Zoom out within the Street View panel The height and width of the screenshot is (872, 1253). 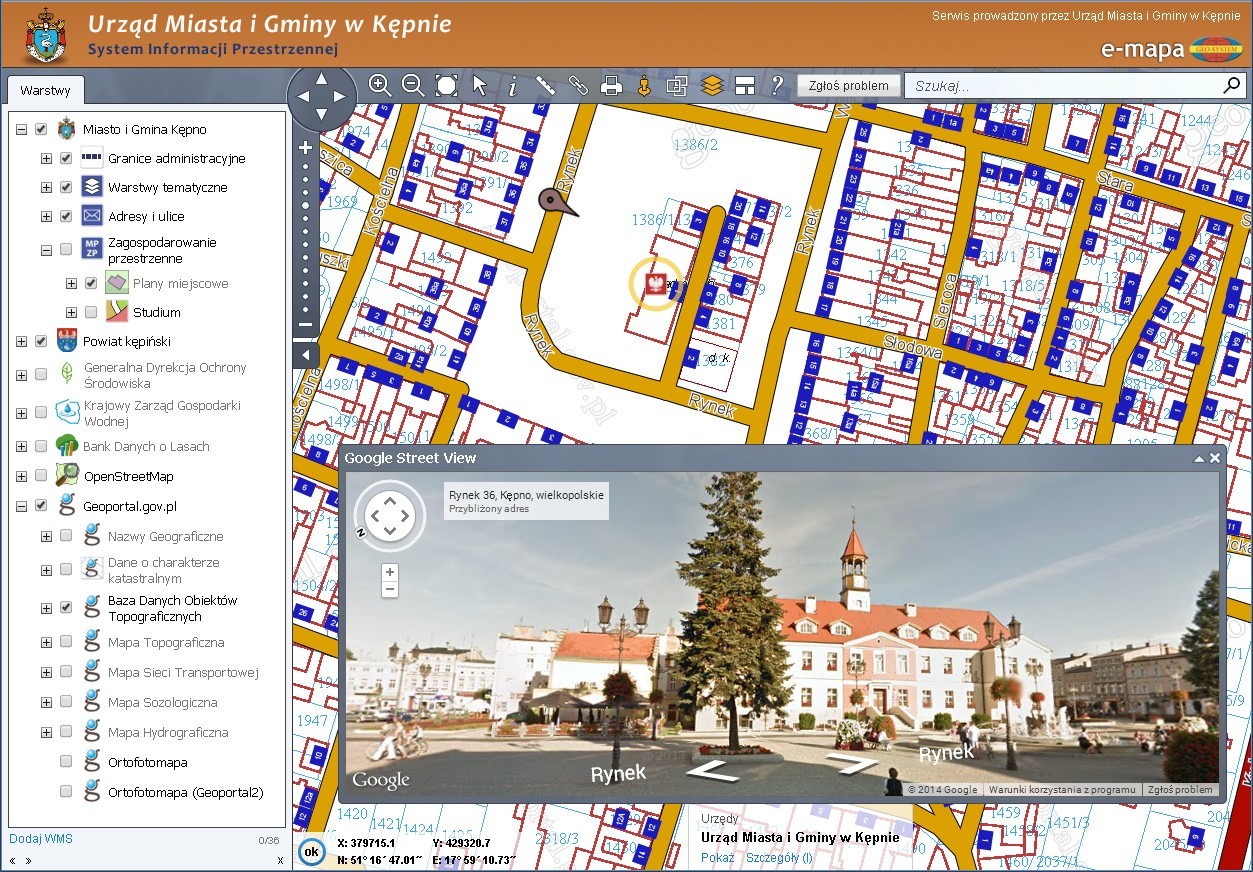390,589
